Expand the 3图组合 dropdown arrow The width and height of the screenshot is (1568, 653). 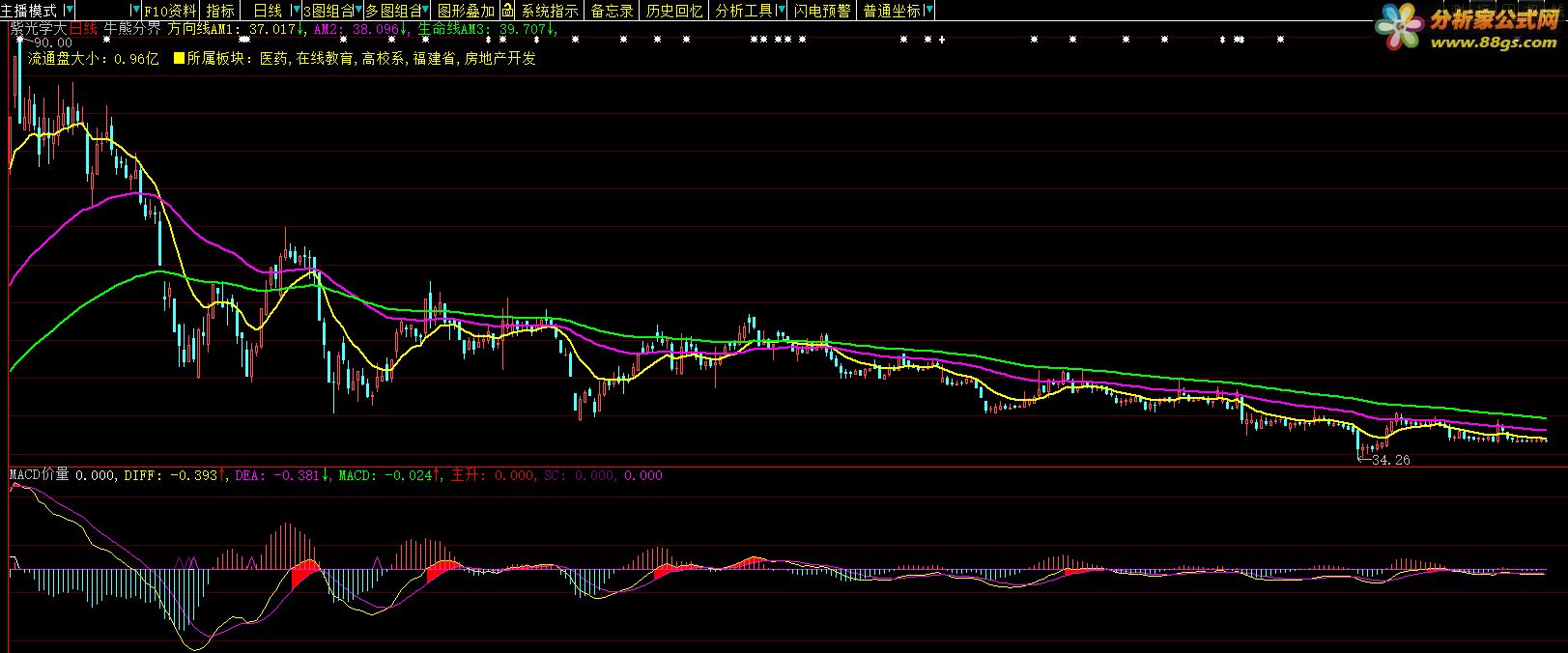(358, 11)
